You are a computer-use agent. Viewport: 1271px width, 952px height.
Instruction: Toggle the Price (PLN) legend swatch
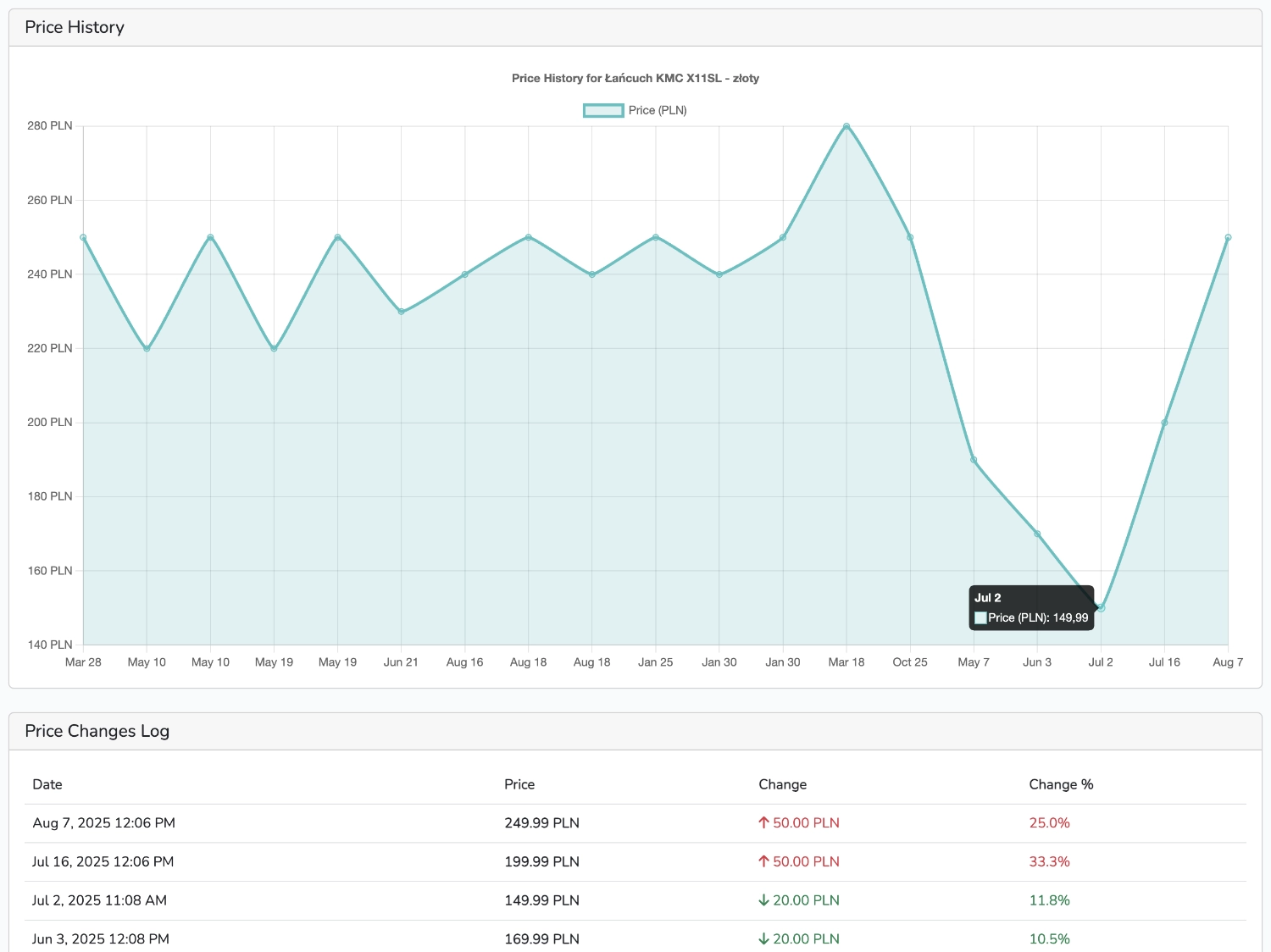tap(603, 110)
